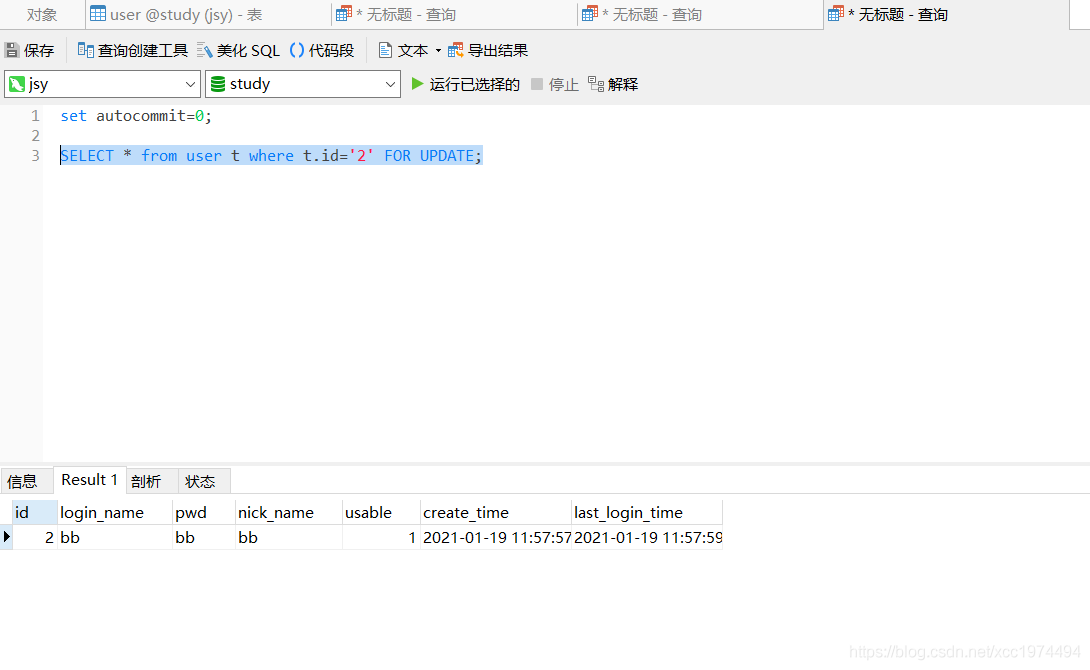Screen dimensions: 1090x670
Task: Click the SELECT ... FOR UPDATE statement
Action: [271, 156]
